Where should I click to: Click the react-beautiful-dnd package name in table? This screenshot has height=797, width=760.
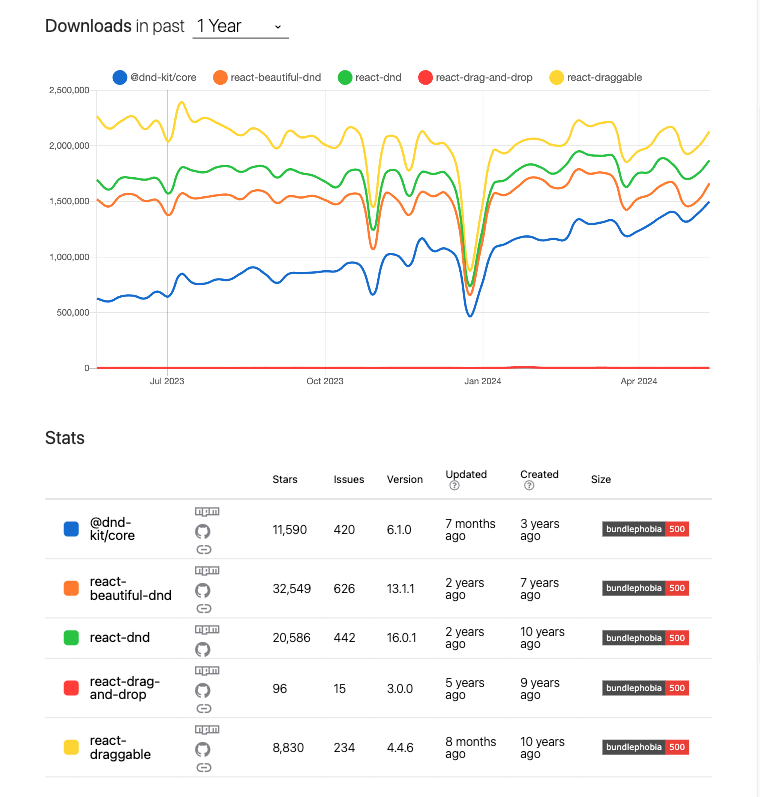131,588
